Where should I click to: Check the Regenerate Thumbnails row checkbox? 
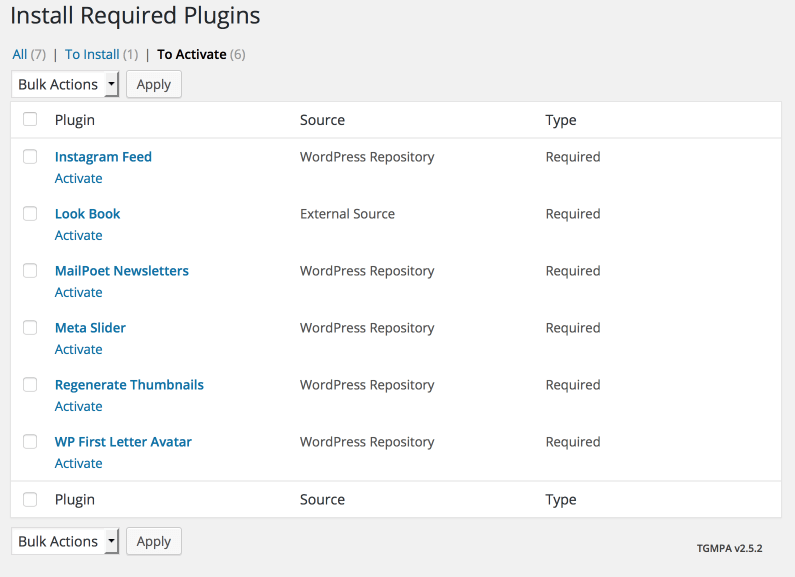[30, 384]
